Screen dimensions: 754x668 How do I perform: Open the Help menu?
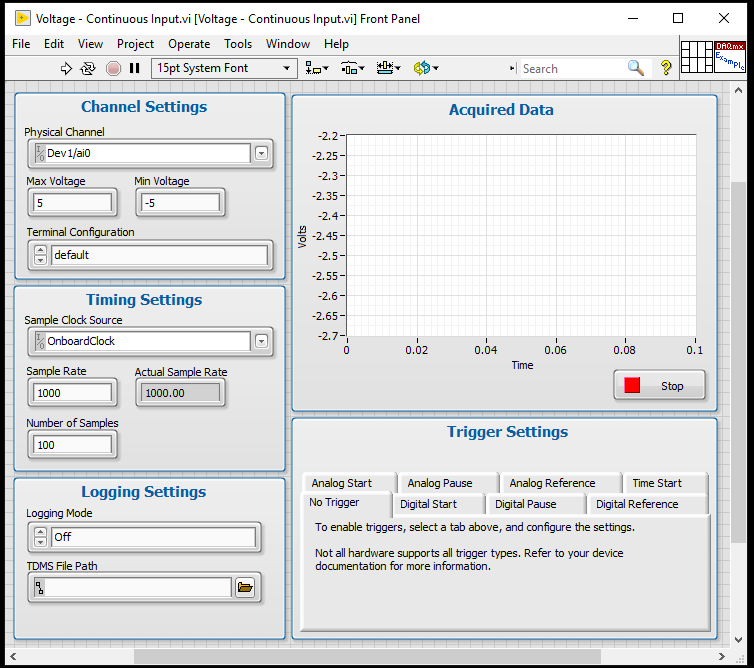[336, 44]
